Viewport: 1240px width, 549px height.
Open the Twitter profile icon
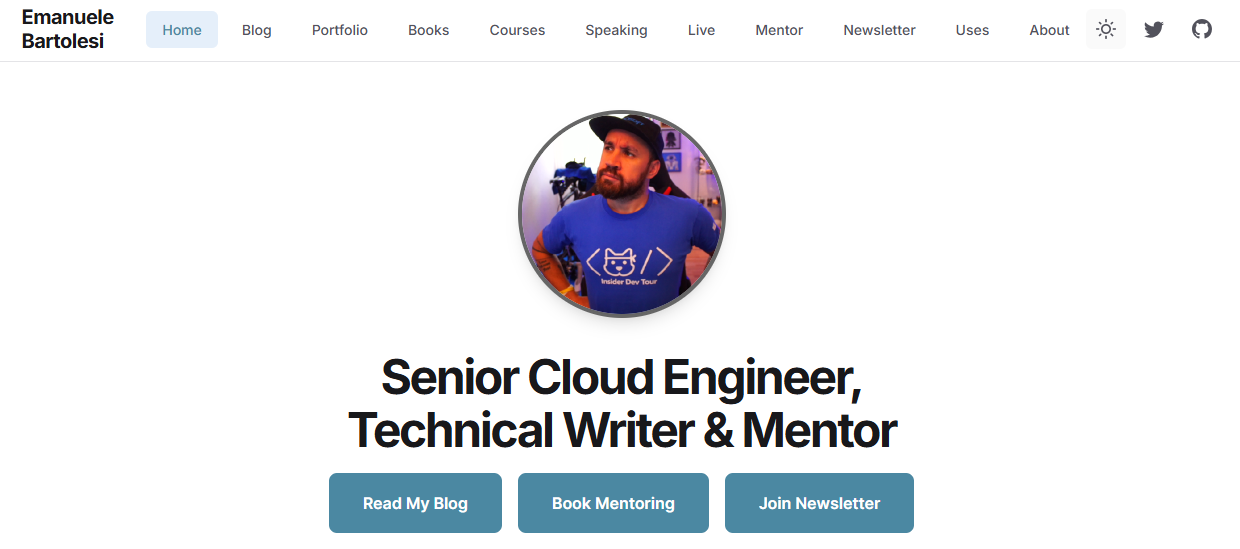1154,30
